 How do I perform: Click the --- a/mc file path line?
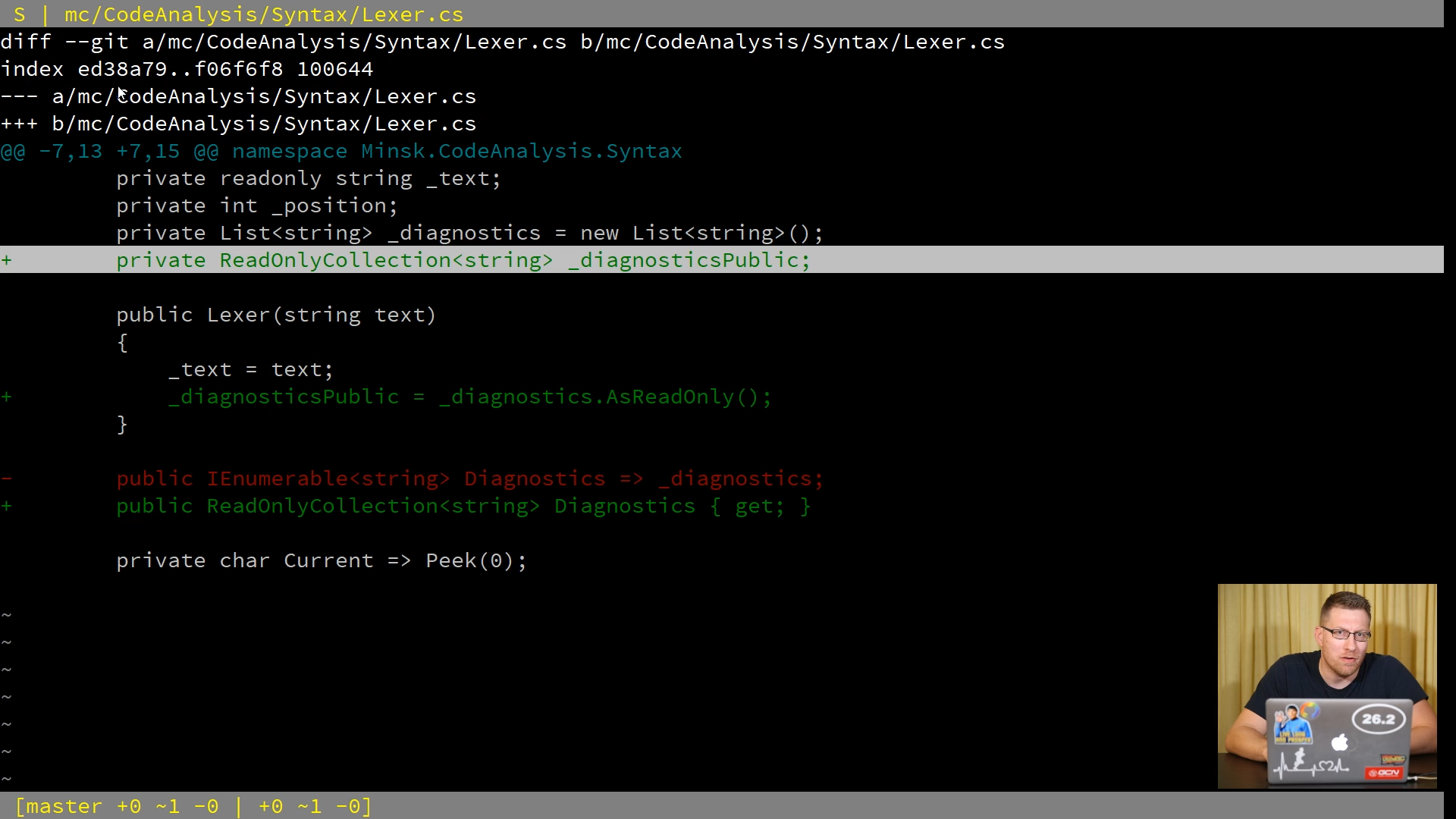point(238,97)
